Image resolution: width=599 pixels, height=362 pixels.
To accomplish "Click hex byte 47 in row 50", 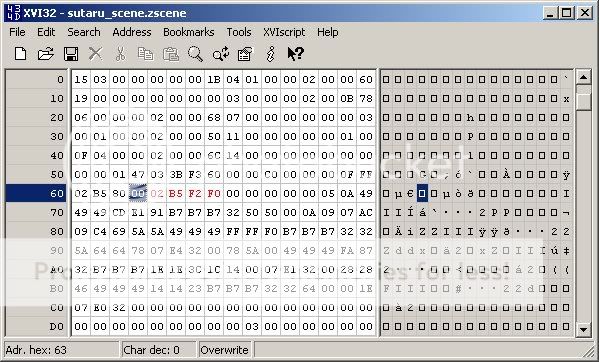I will pos(138,175).
